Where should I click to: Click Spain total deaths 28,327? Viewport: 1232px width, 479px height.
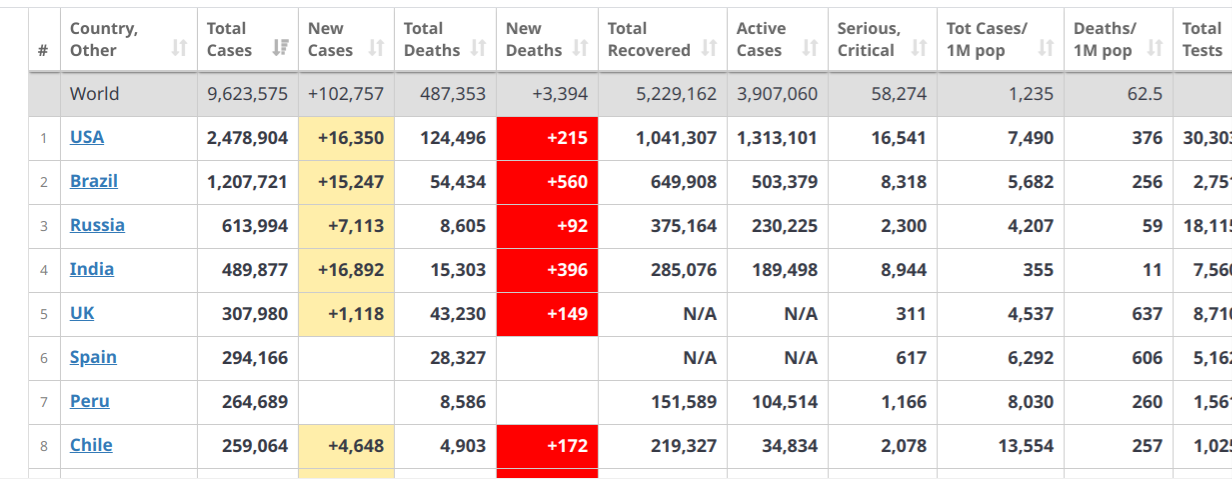(458, 358)
